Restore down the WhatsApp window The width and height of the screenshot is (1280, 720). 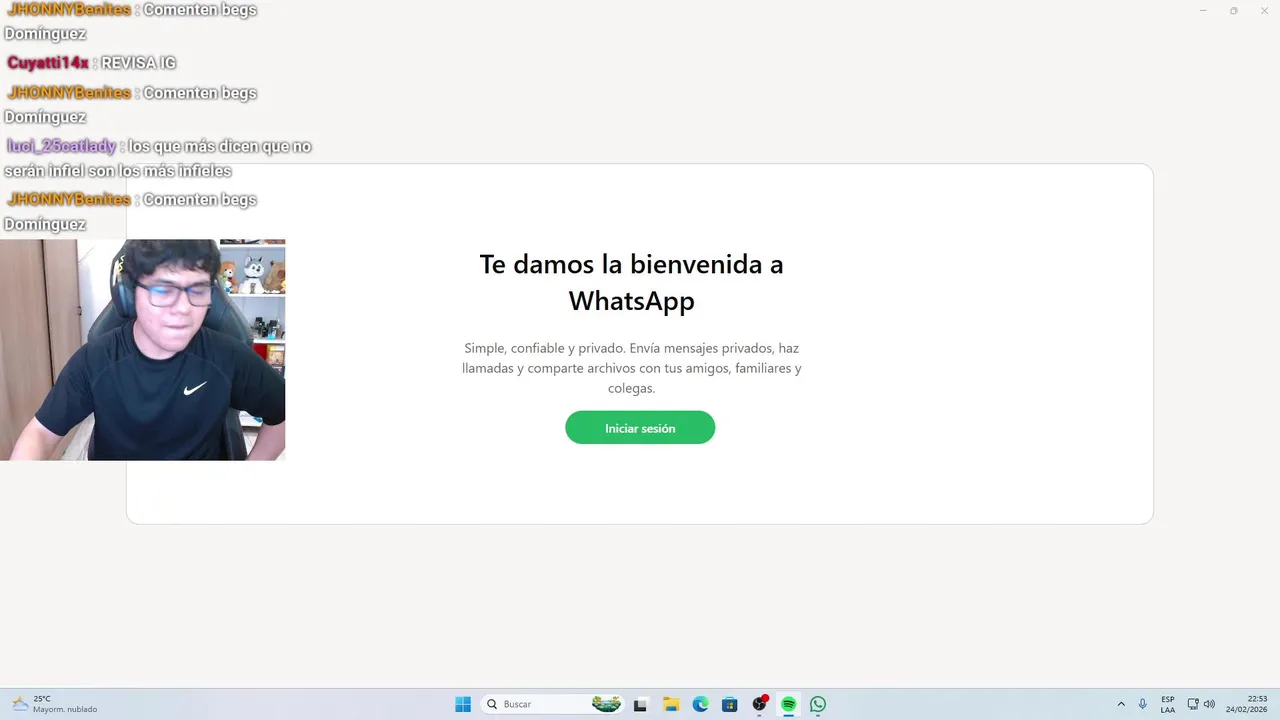pos(1233,10)
